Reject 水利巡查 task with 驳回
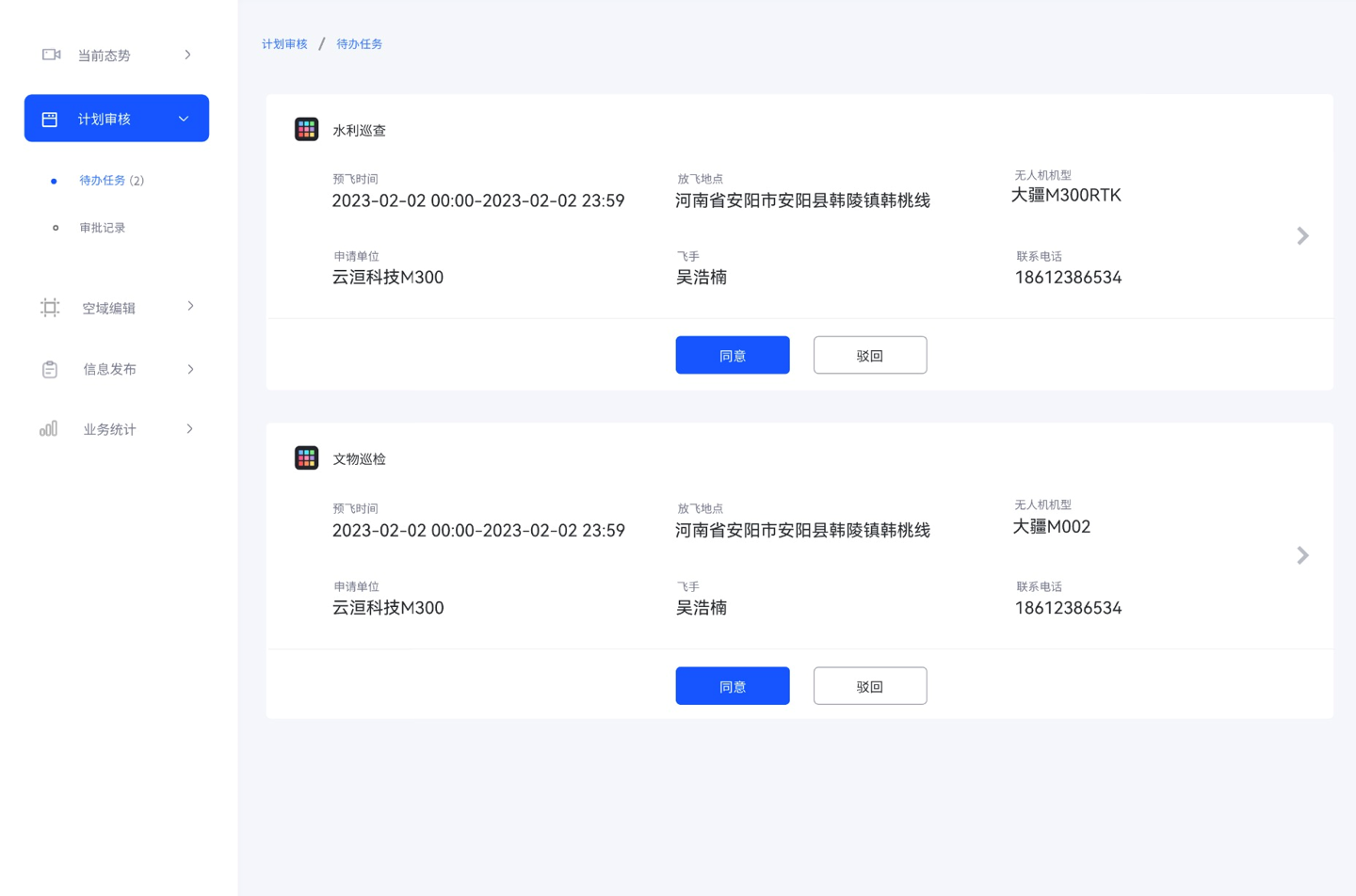1356x896 pixels. (869, 356)
